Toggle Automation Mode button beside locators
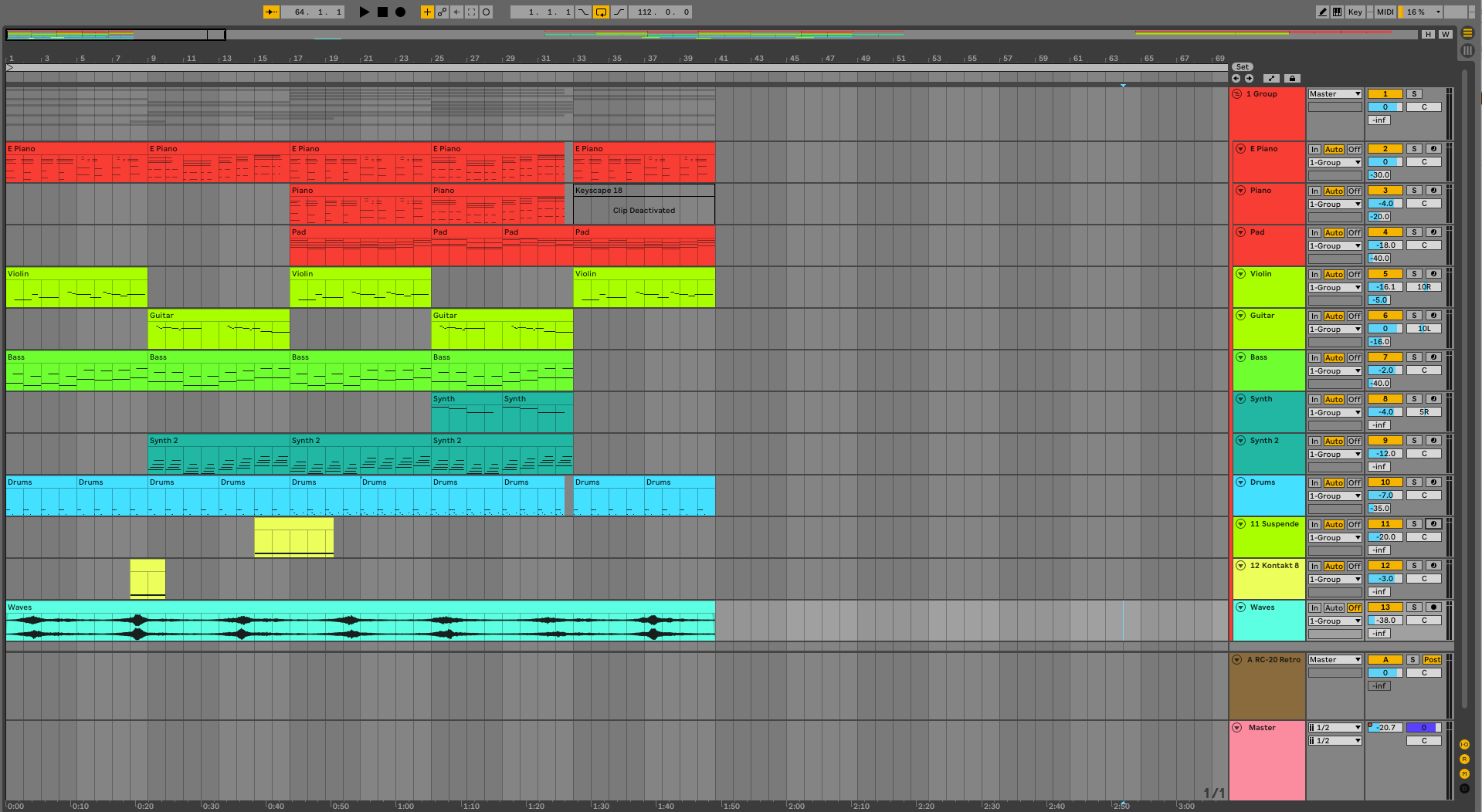Screen dimensions: 1482x812 [1271, 79]
